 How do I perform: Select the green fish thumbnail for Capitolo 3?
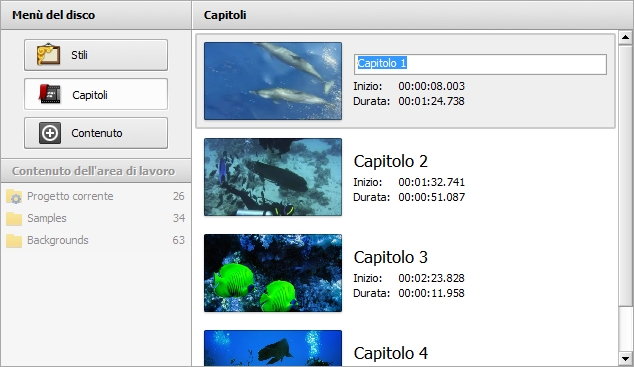click(x=273, y=273)
